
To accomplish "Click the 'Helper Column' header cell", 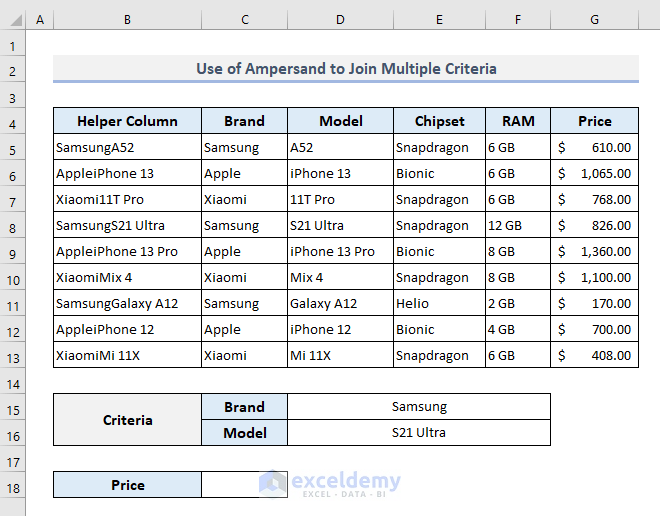I will point(128,121).
